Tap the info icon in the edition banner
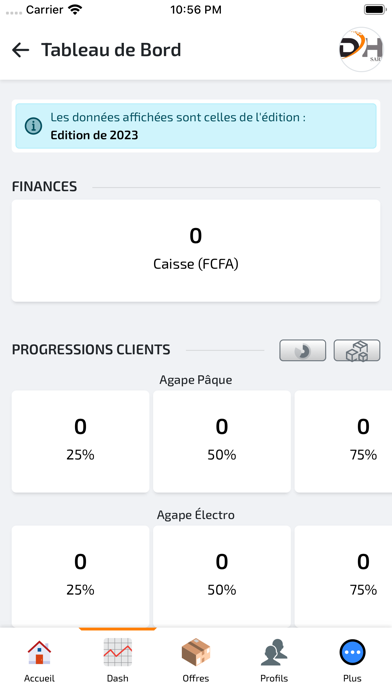This screenshot has width=392, height=696. (33, 126)
